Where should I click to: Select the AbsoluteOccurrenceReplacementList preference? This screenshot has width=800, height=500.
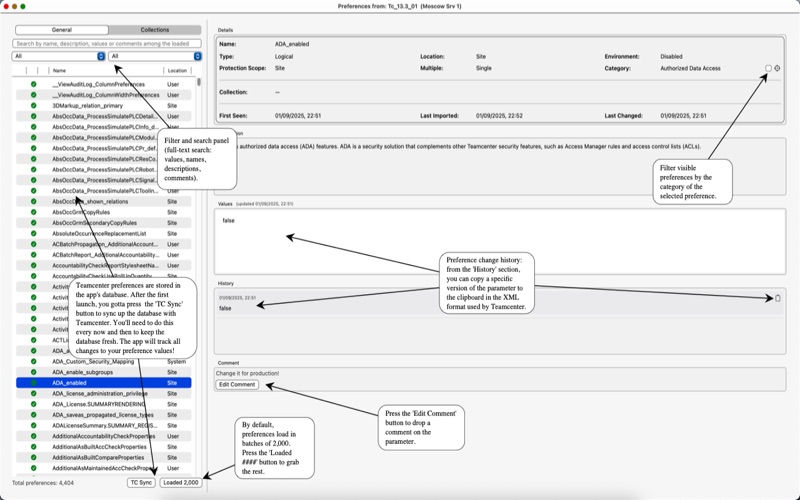[104, 234]
